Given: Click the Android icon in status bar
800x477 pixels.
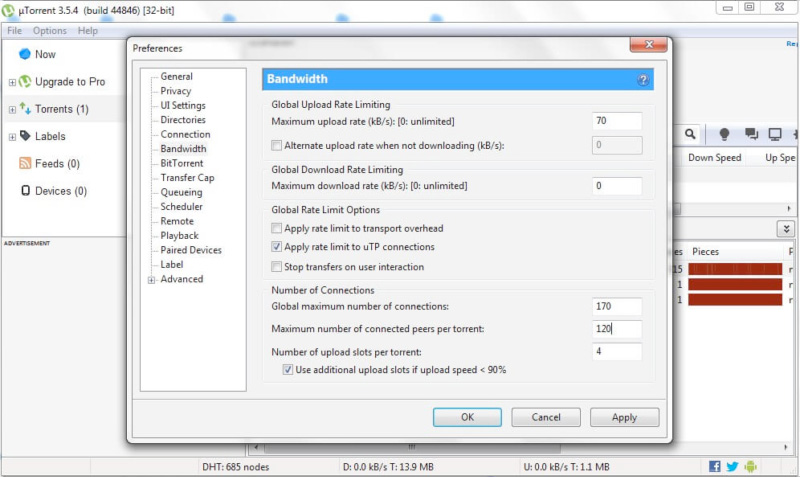Looking at the screenshot, I should 750,466.
